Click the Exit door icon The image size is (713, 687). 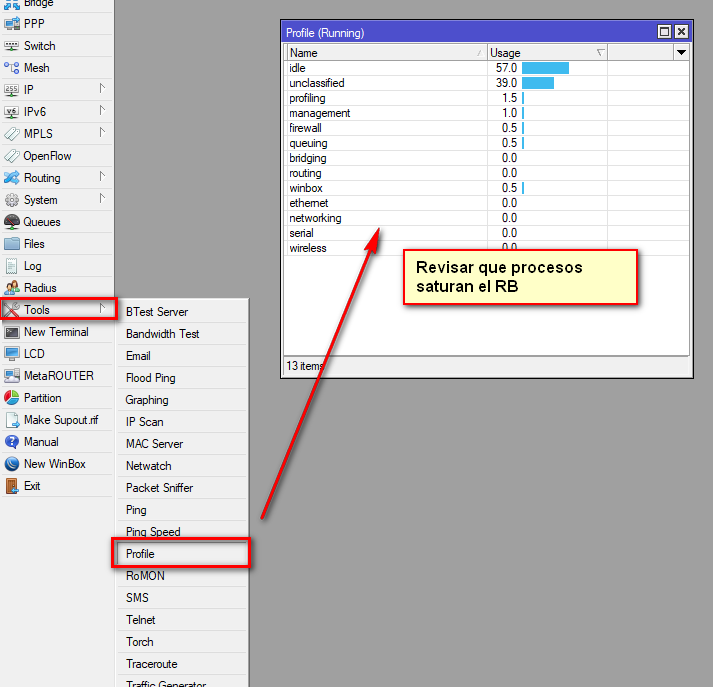click(x=12, y=486)
